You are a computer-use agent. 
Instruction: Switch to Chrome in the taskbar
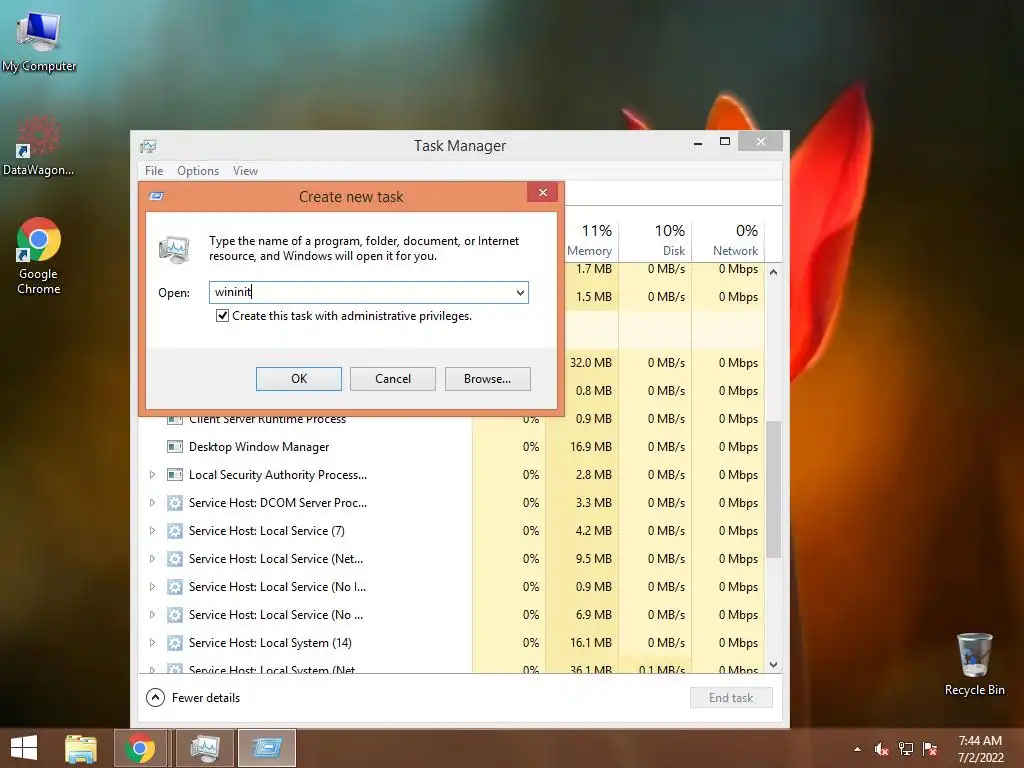pyautogui.click(x=140, y=748)
